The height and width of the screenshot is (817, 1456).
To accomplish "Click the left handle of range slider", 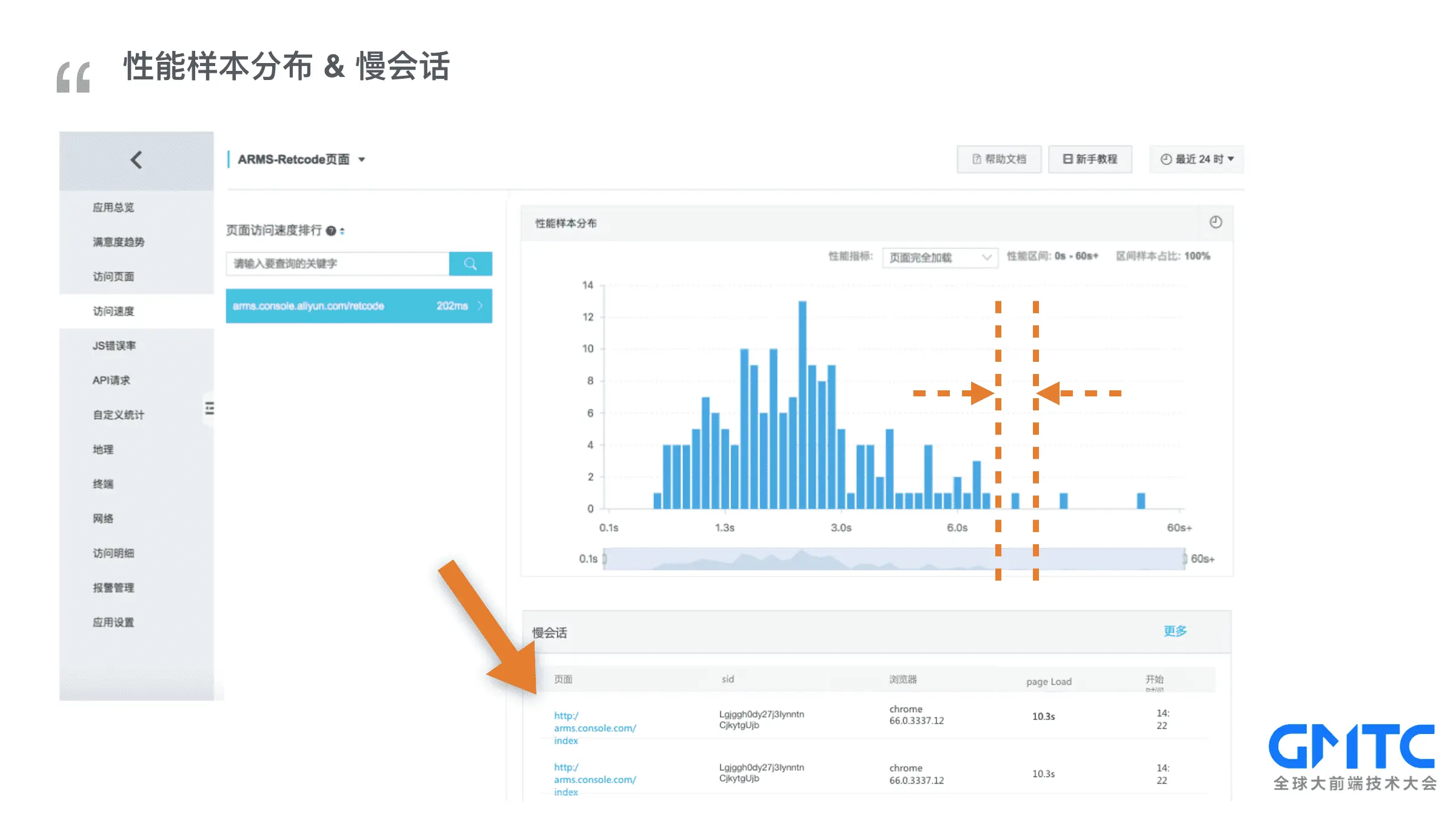I will click(x=604, y=559).
